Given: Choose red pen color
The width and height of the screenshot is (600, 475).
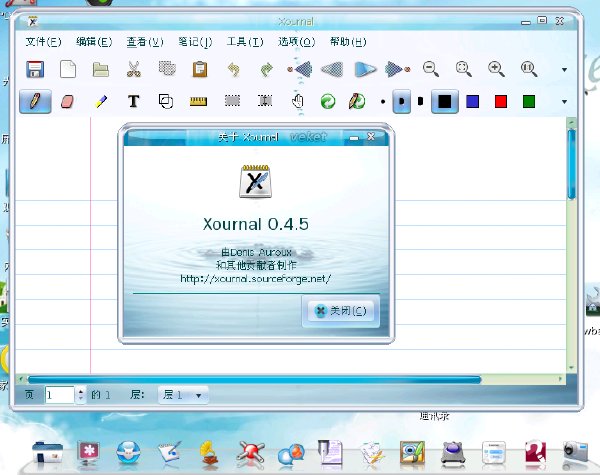Looking at the screenshot, I should click(501, 102).
